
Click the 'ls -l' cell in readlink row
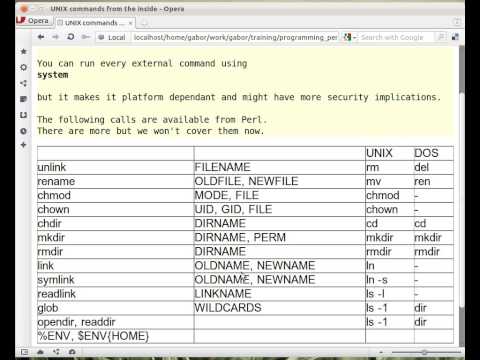(390, 294)
